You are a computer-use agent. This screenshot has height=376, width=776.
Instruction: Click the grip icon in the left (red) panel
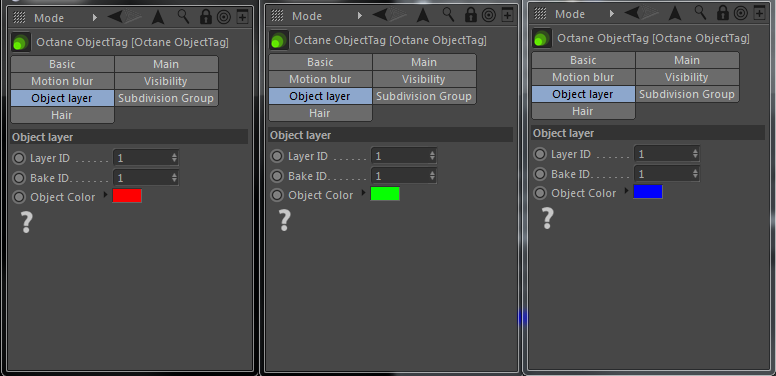point(19,17)
